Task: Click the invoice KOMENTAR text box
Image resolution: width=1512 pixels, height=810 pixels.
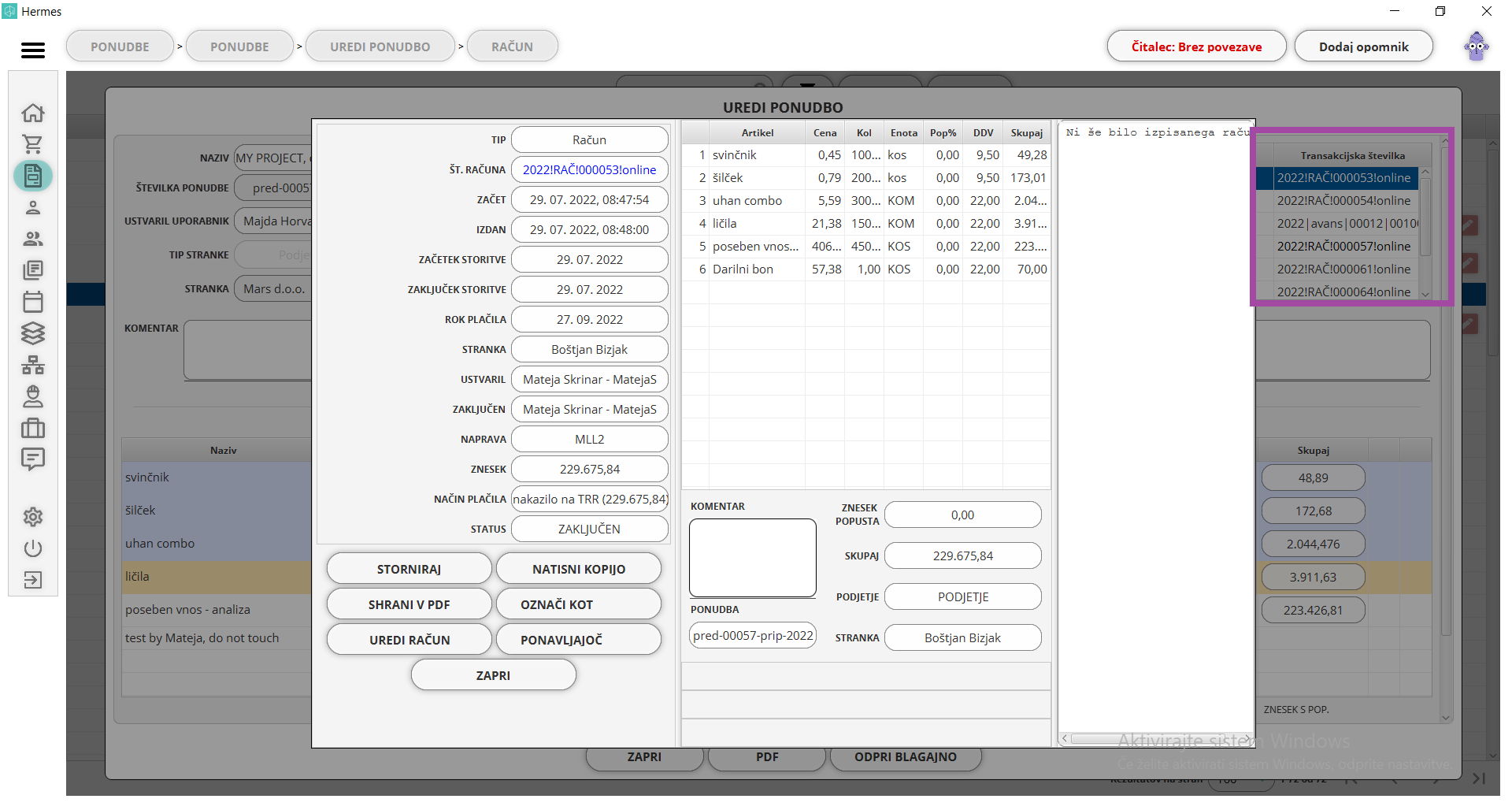Action: tap(752, 558)
